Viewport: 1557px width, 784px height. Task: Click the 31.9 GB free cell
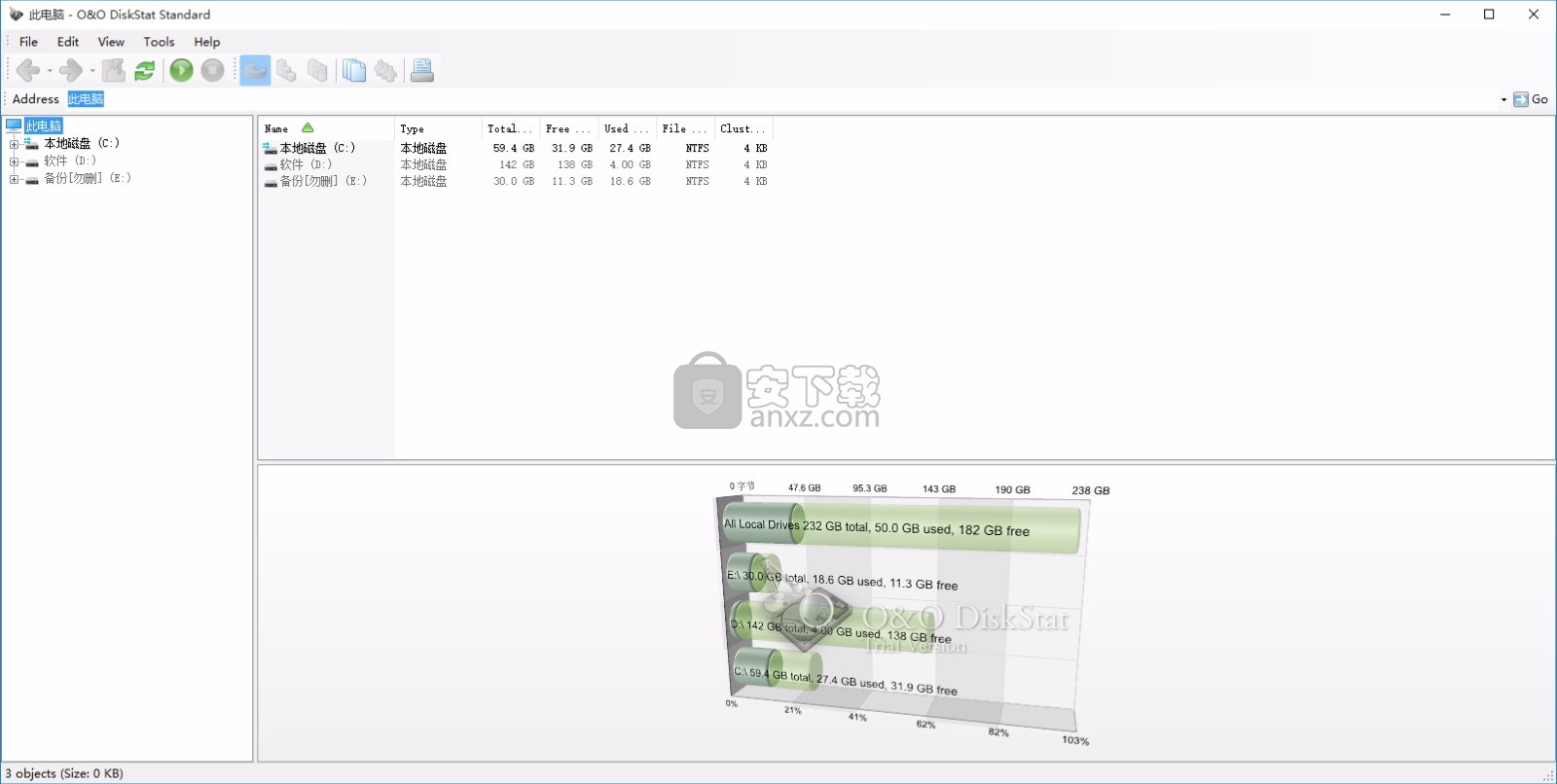point(572,148)
